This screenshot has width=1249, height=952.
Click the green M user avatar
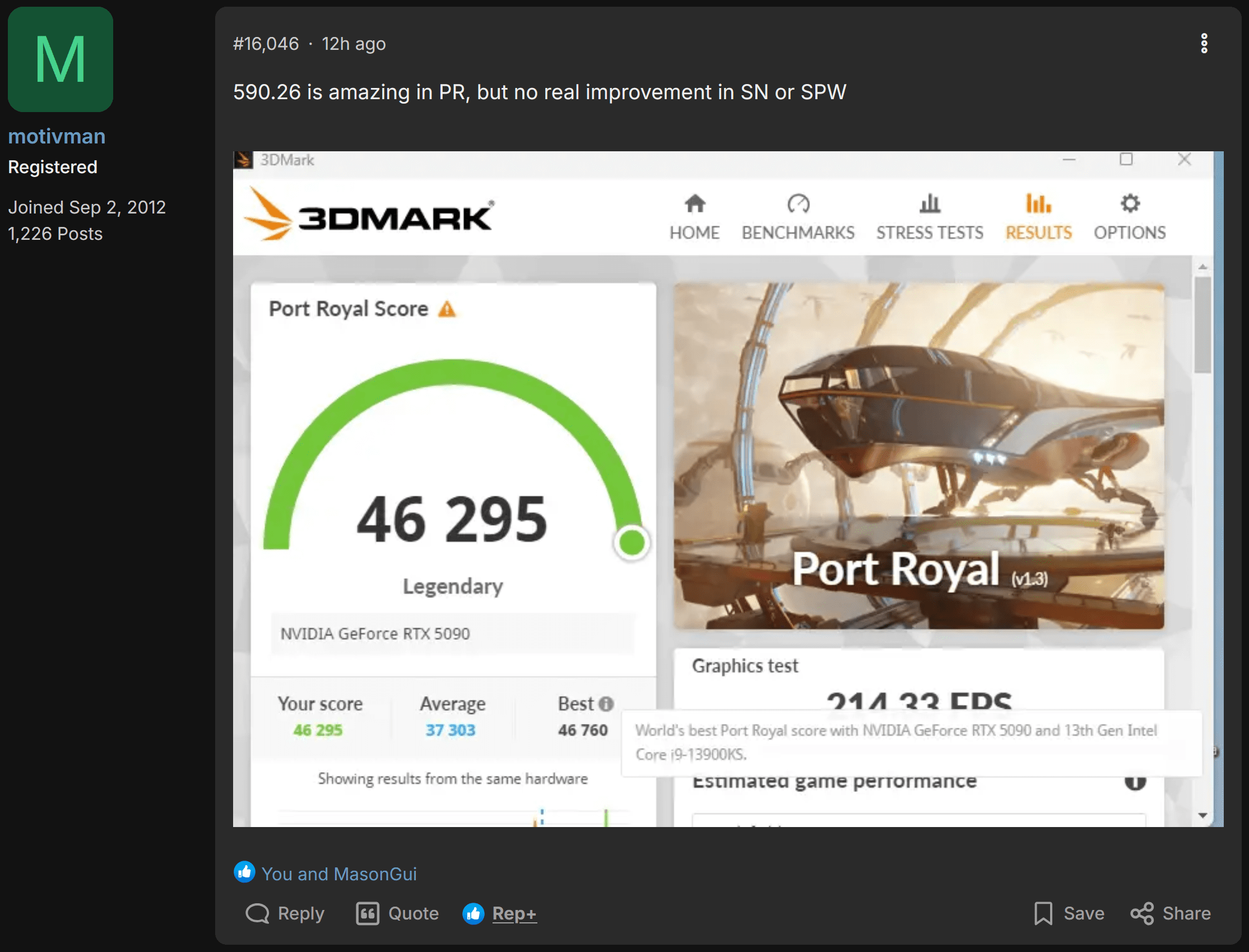pos(60,59)
